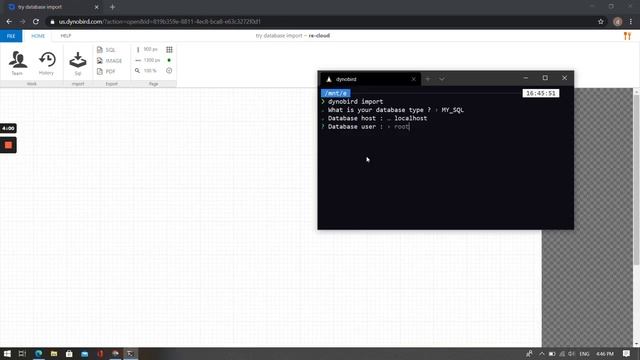Show hidden system tray icons
The image size is (640, 360).
click(542, 354)
